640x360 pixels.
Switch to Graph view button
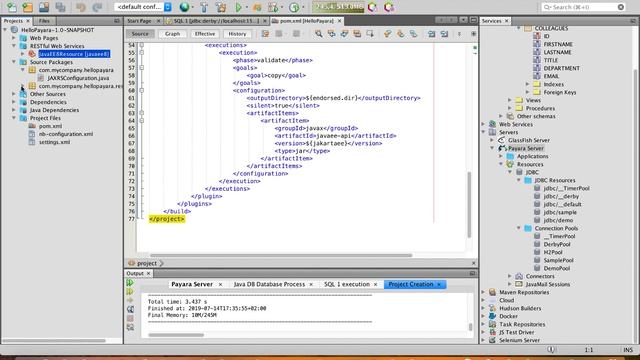[x=172, y=34]
